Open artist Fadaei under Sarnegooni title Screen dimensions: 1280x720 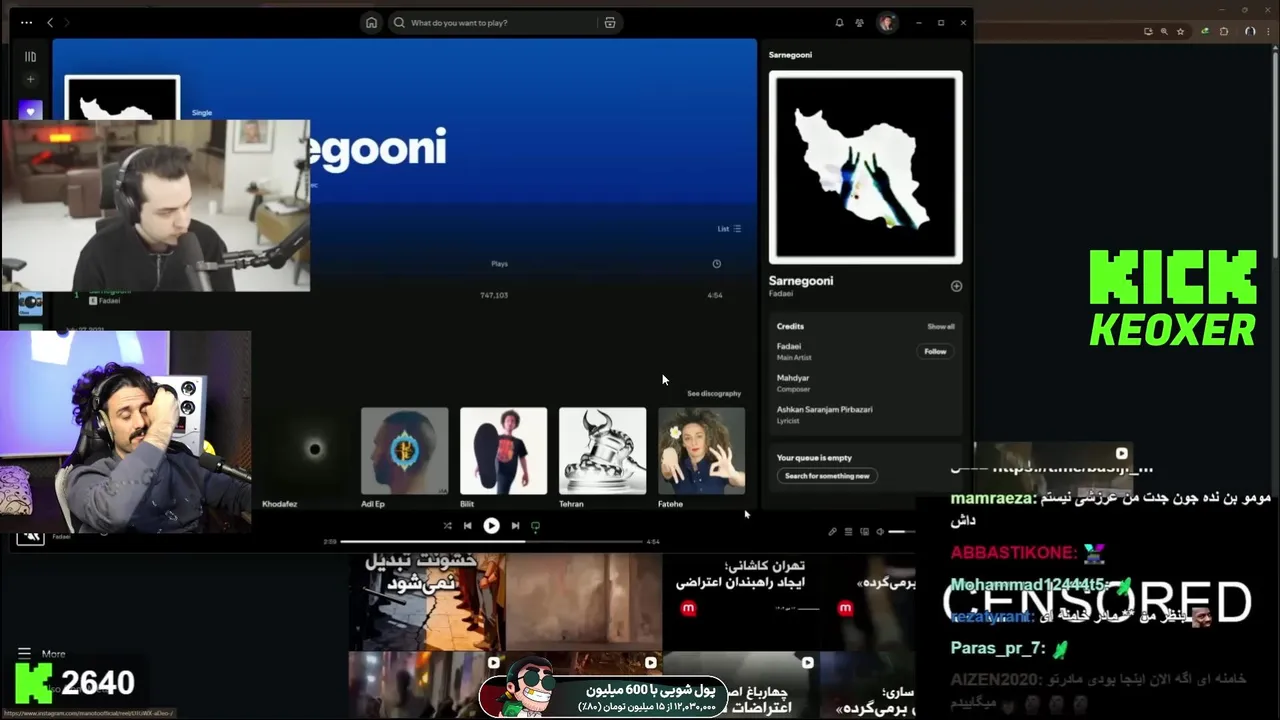pos(780,294)
